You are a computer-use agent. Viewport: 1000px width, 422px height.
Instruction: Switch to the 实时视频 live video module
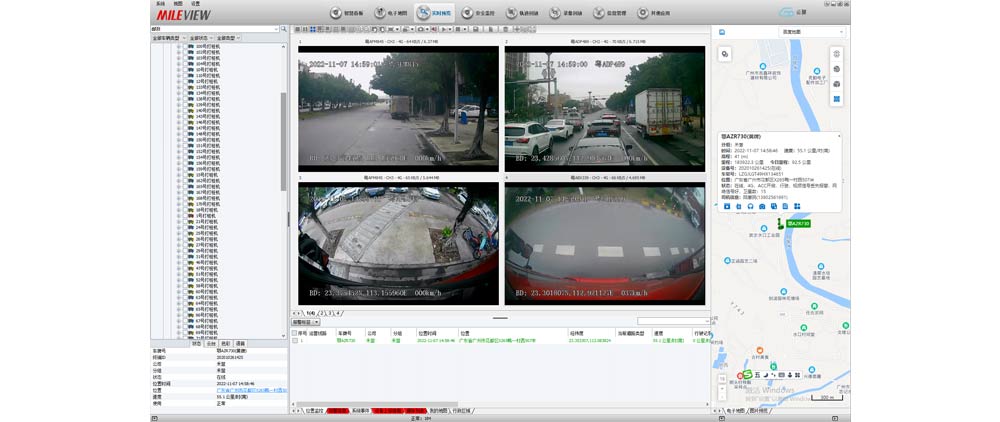click(434, 13)
